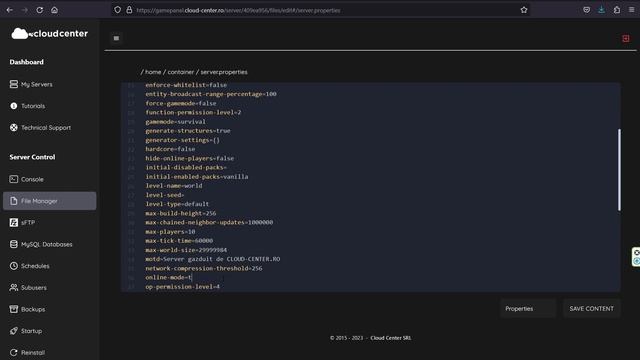Click the hide-online-players=false line
The width and height of the screenshot is (640, 360).
click(190, 158)
